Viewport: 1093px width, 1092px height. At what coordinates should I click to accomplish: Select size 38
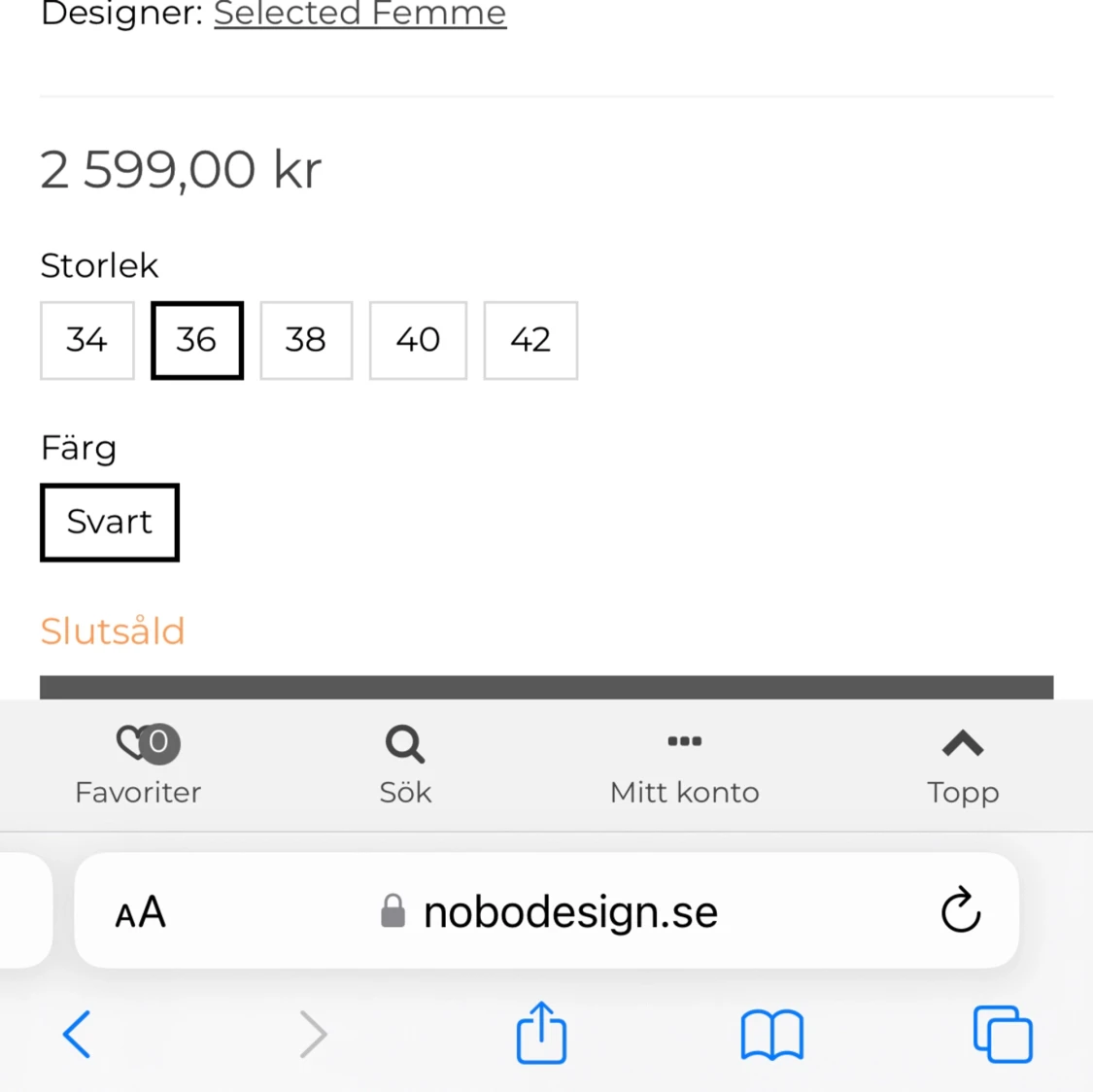[x=306, y=340]
